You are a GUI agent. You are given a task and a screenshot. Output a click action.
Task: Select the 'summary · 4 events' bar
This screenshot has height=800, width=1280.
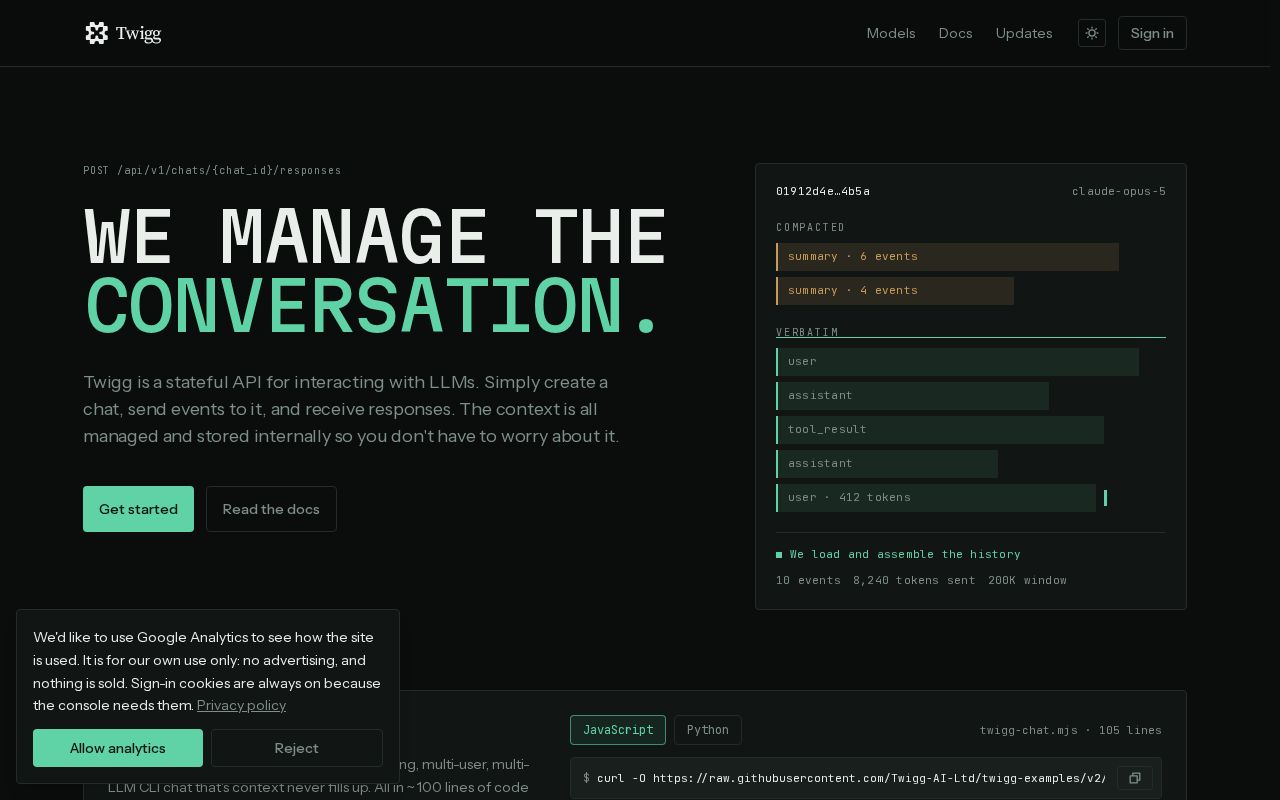click(x=895, y=291)
